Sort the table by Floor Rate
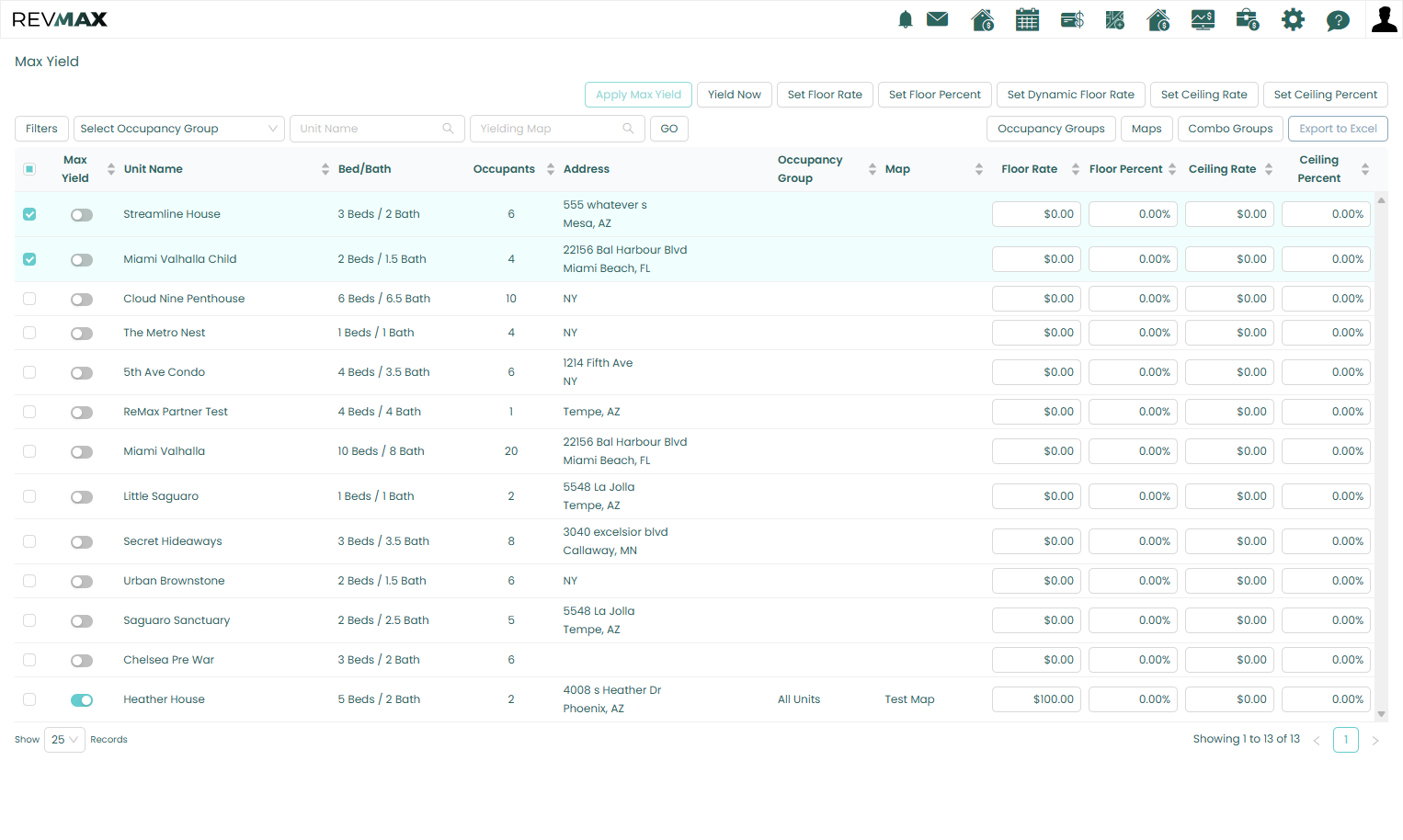This screenshot has height=840, width=1403. coord(1076,169)
